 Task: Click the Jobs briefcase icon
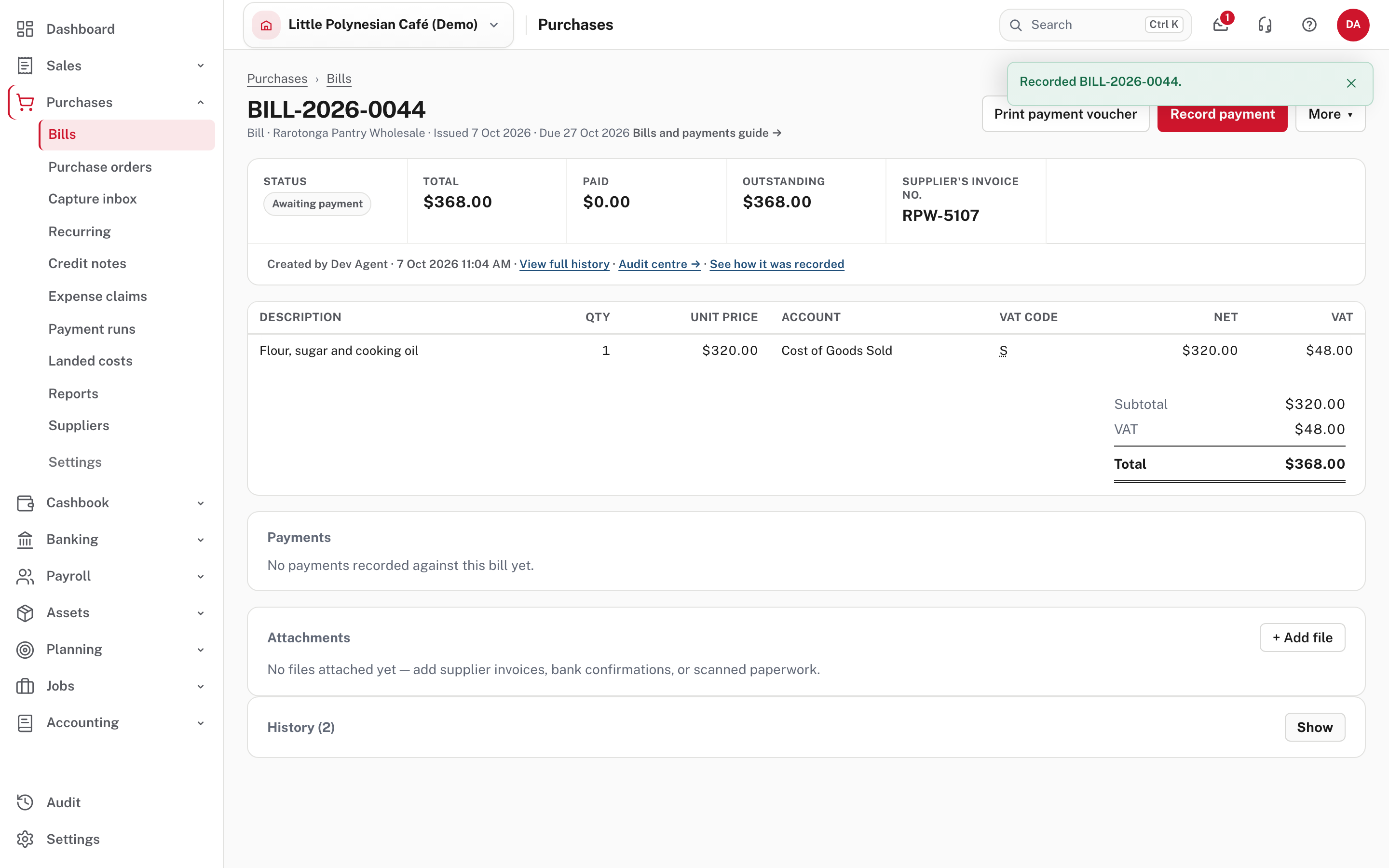coord(25,686)
